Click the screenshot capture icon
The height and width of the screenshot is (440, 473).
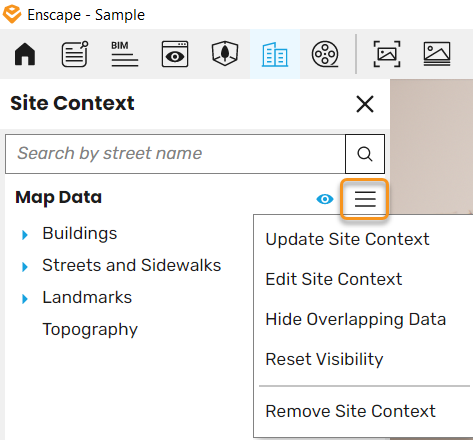pyautogui.click(x=387, y=54)
